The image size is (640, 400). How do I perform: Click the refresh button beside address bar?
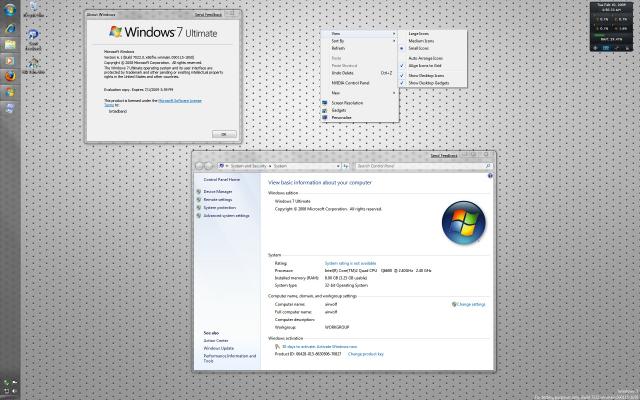345,166
